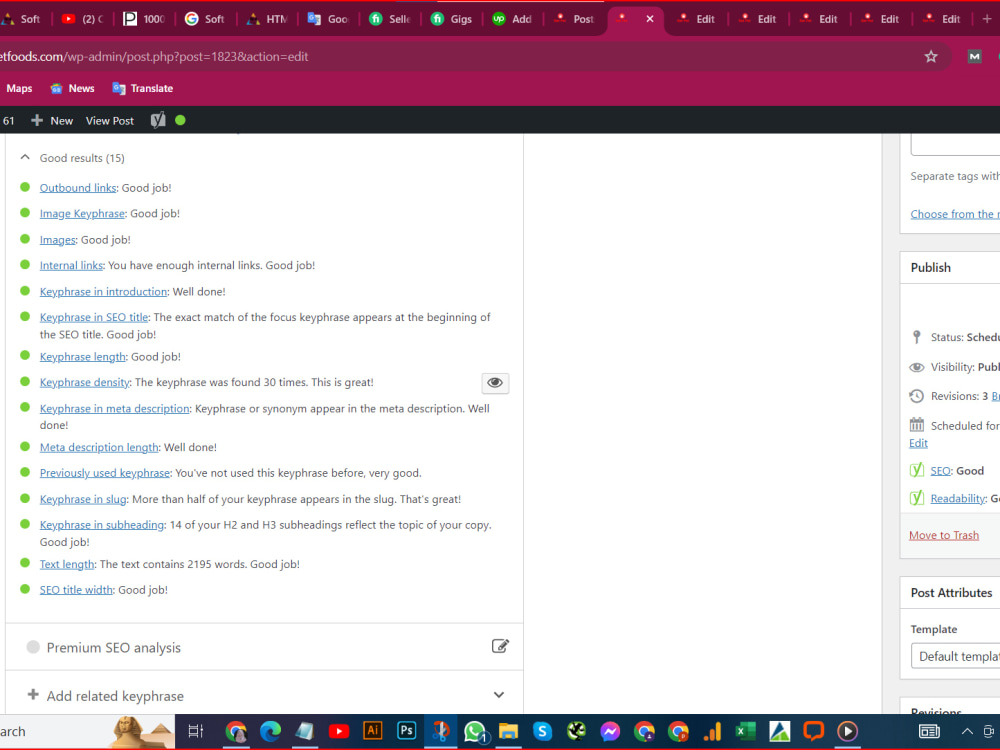Click New in the admin bar
The width and height of the screenshot is (1000, 750).
click(61, 121)
